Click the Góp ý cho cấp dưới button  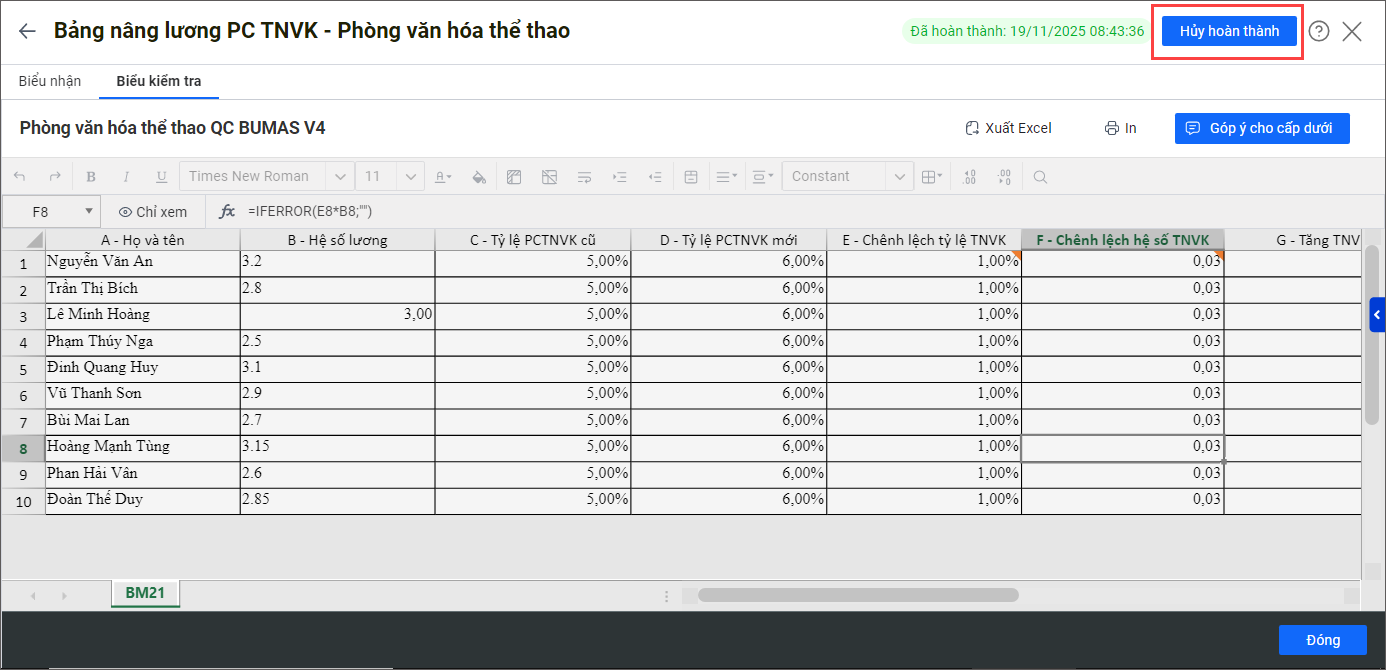tap(1262, 128)
